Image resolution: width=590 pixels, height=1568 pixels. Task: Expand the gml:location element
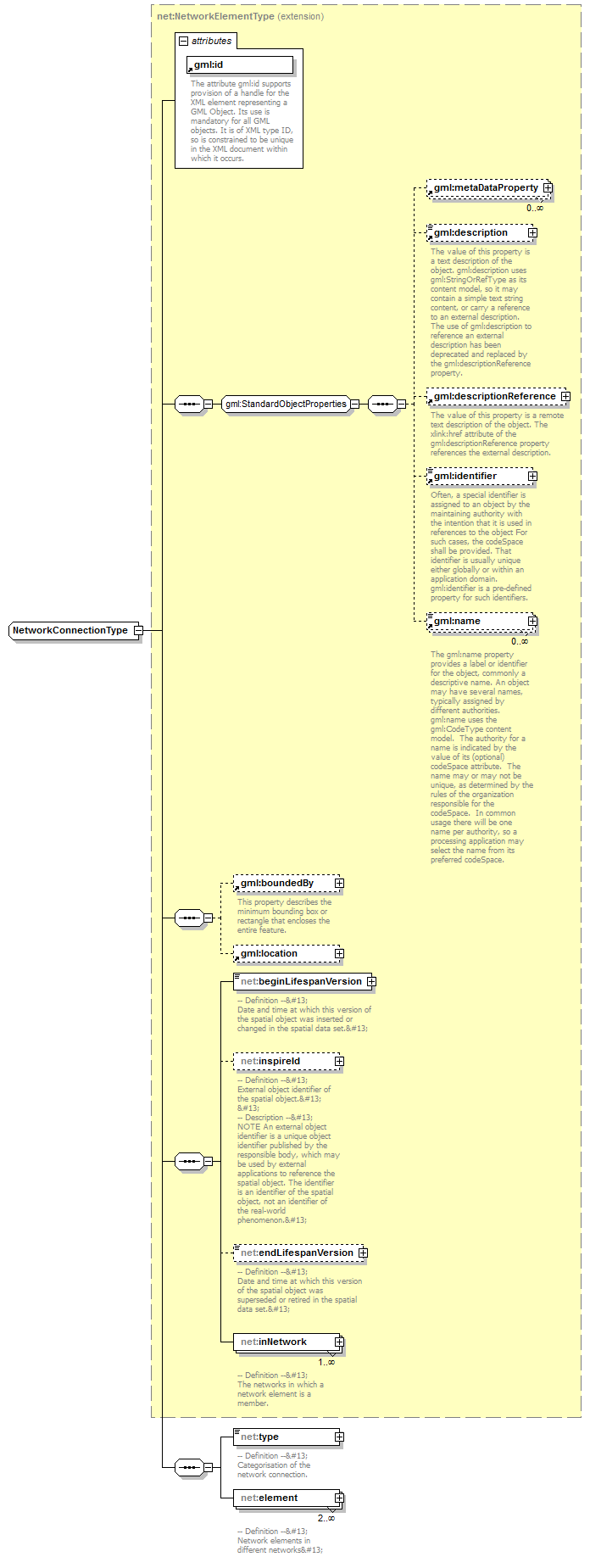[x=339, y=954]
